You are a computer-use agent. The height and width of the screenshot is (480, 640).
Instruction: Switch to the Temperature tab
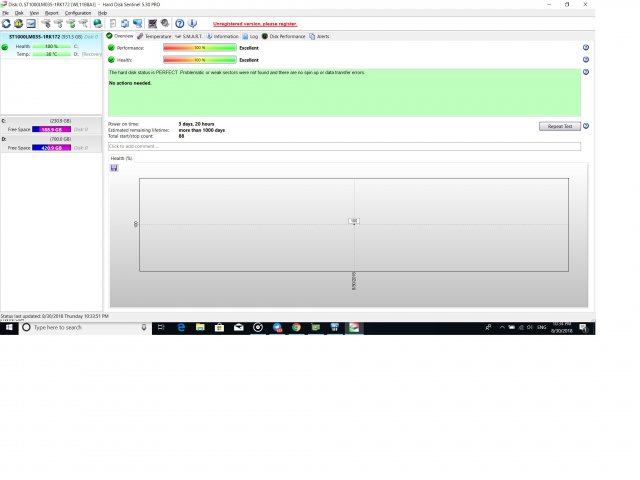click(155, 36)
